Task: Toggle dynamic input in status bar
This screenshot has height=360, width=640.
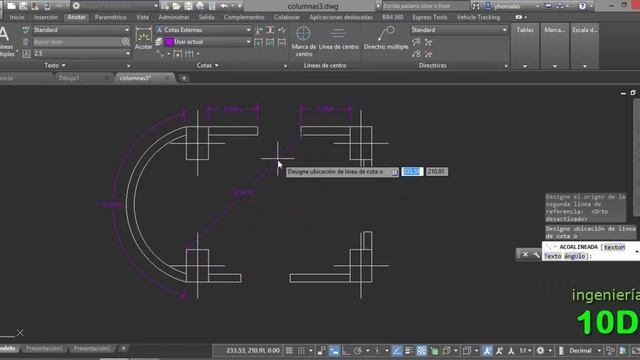Action: click(334, 351)
